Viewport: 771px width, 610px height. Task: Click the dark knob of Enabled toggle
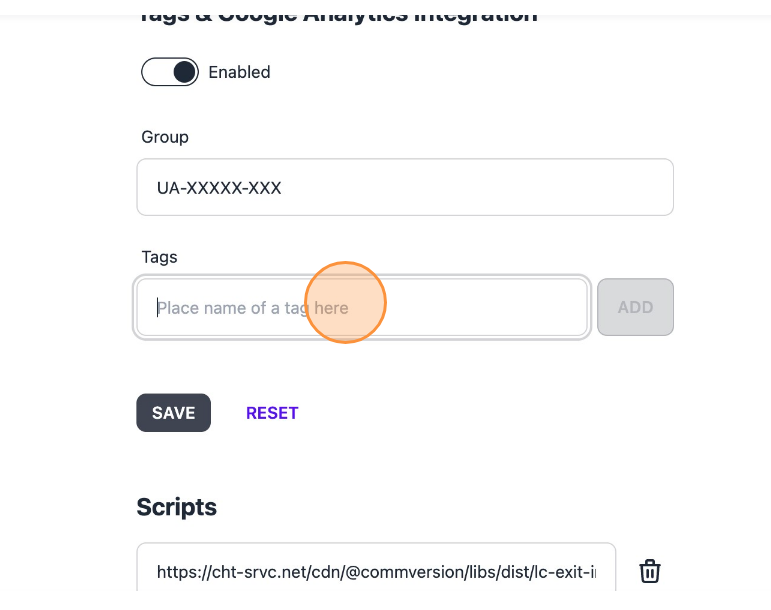pyautogui.click(x=184, y=72)
